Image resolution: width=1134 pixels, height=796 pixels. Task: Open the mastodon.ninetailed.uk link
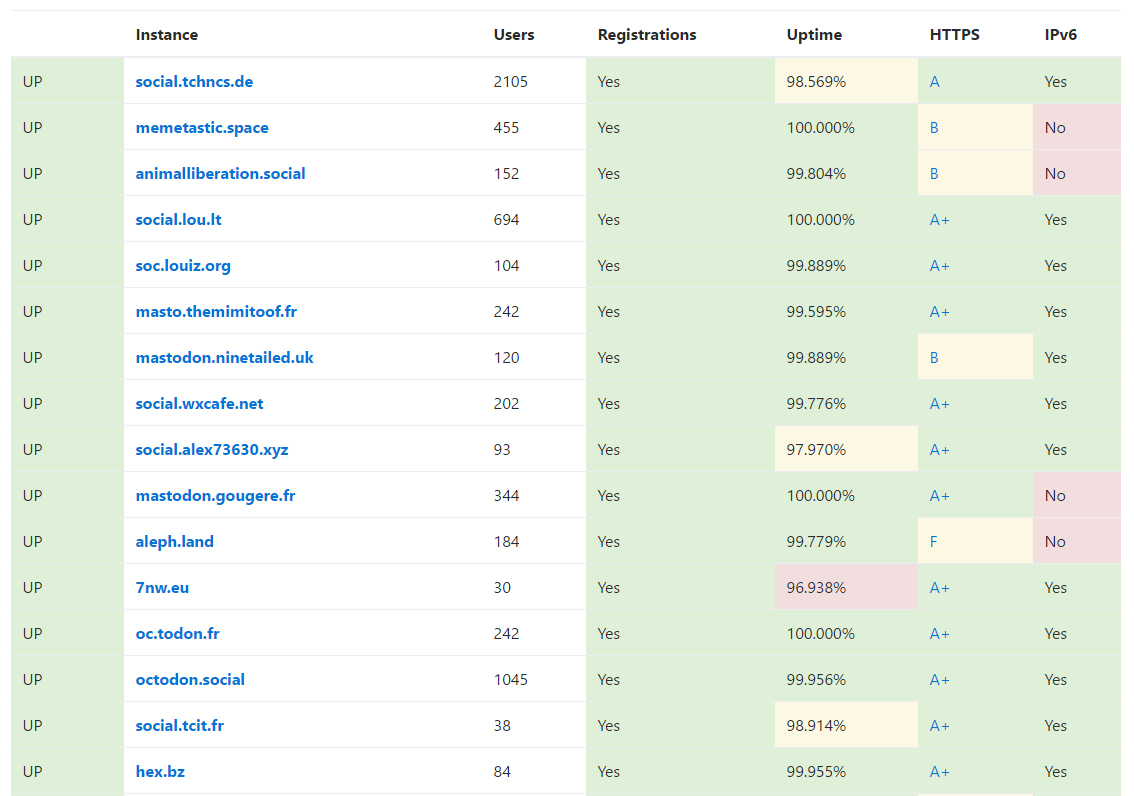click(224, 357)
